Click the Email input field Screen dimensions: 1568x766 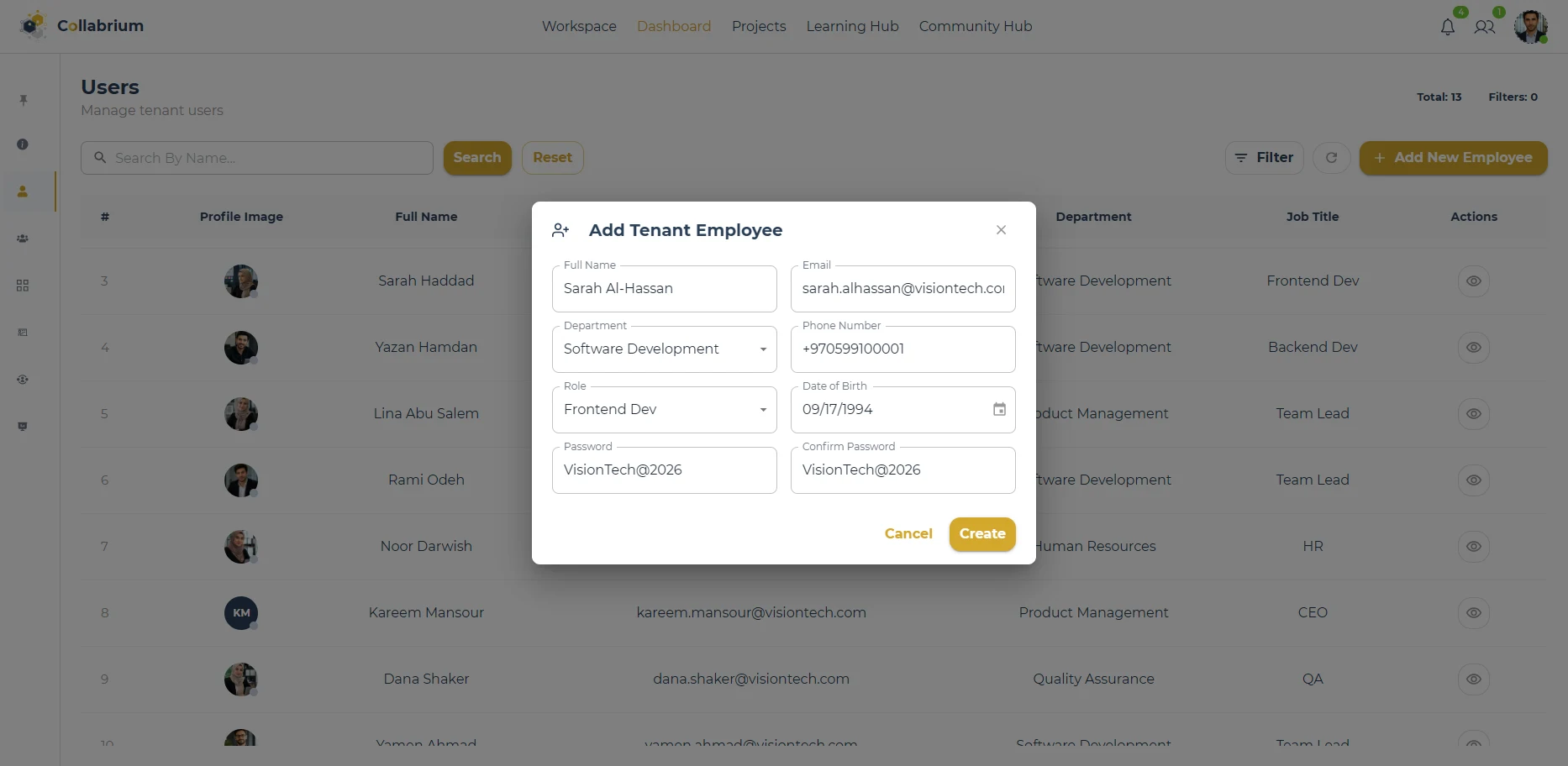[902, 289]
